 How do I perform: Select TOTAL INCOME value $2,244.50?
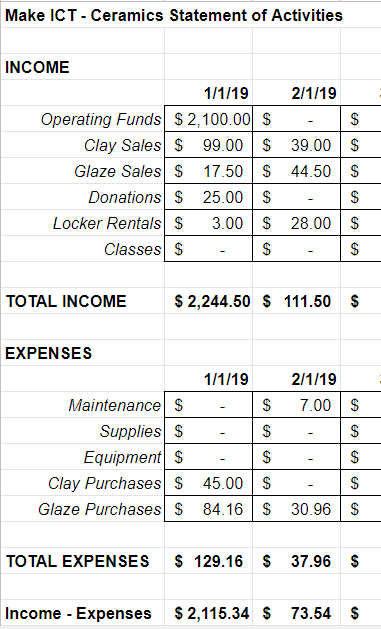(x=209, y=301)
